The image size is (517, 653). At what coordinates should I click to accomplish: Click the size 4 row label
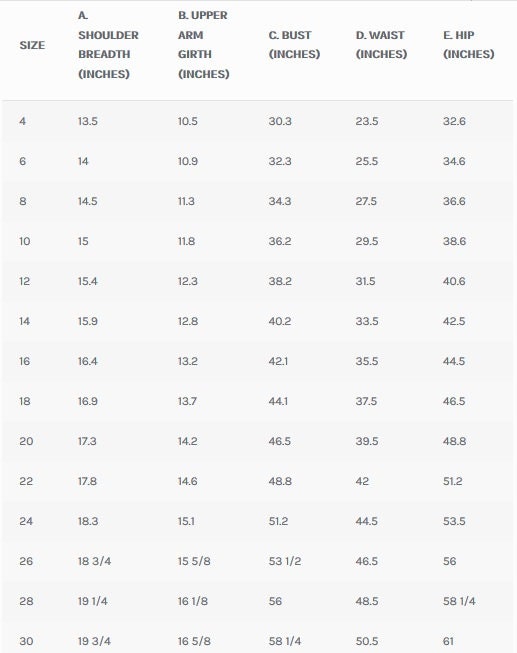[x=22, y=121]
